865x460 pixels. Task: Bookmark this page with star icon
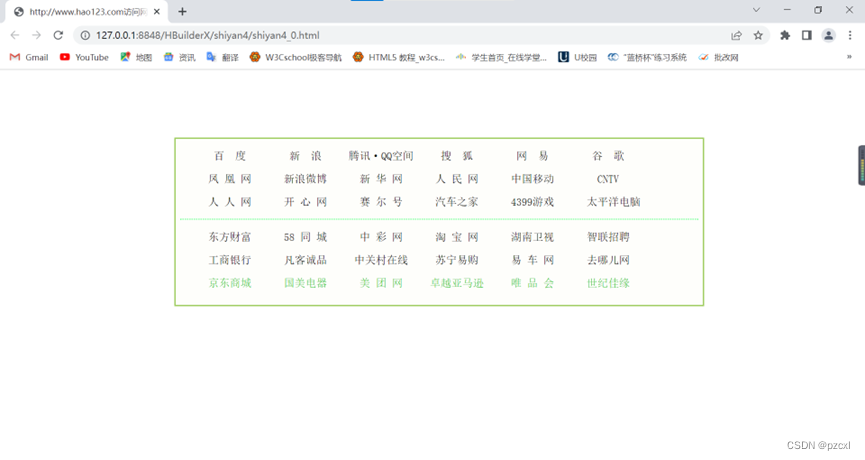pos(758,35)
